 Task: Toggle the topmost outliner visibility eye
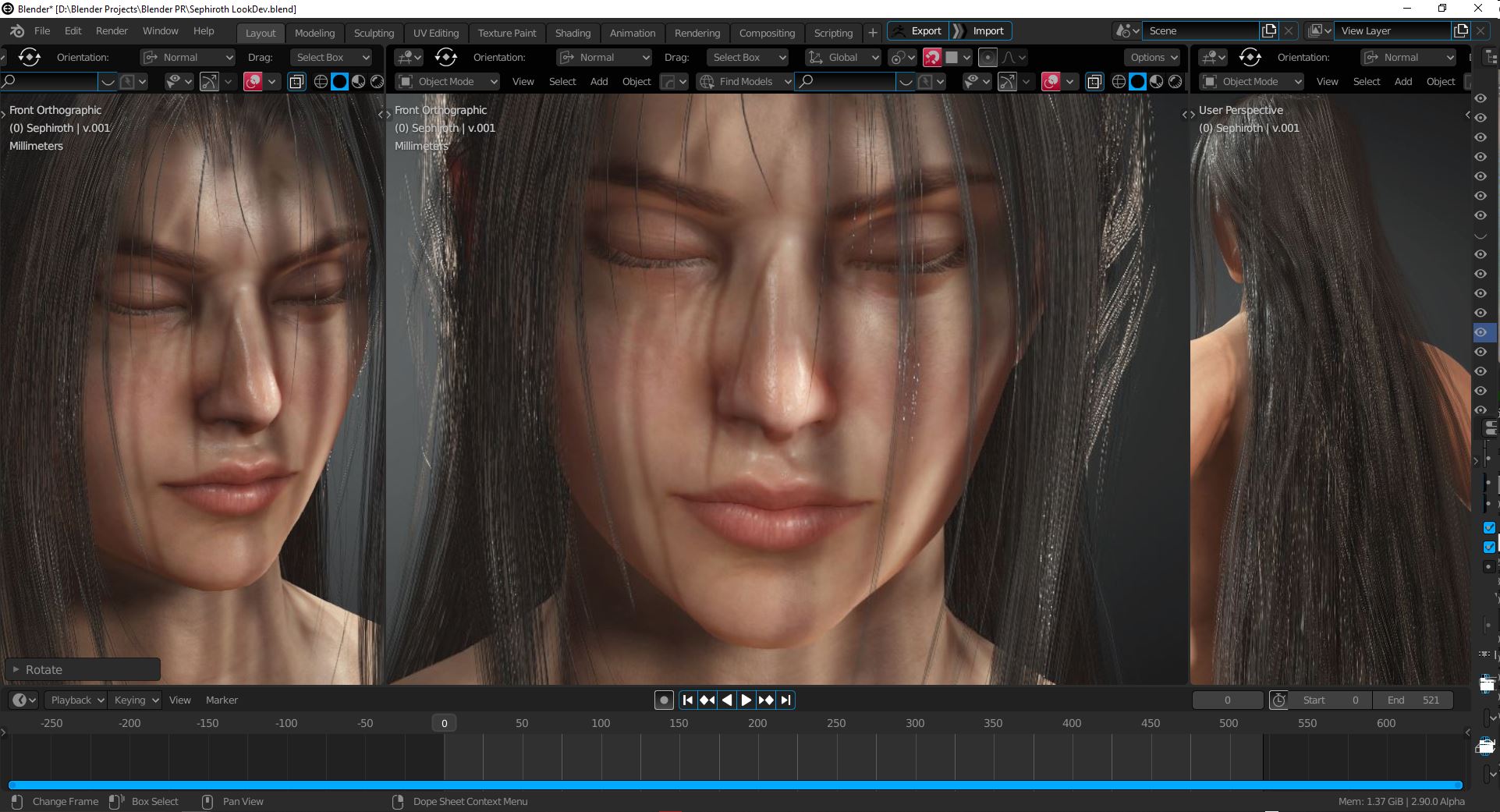tap(1480, 98)
